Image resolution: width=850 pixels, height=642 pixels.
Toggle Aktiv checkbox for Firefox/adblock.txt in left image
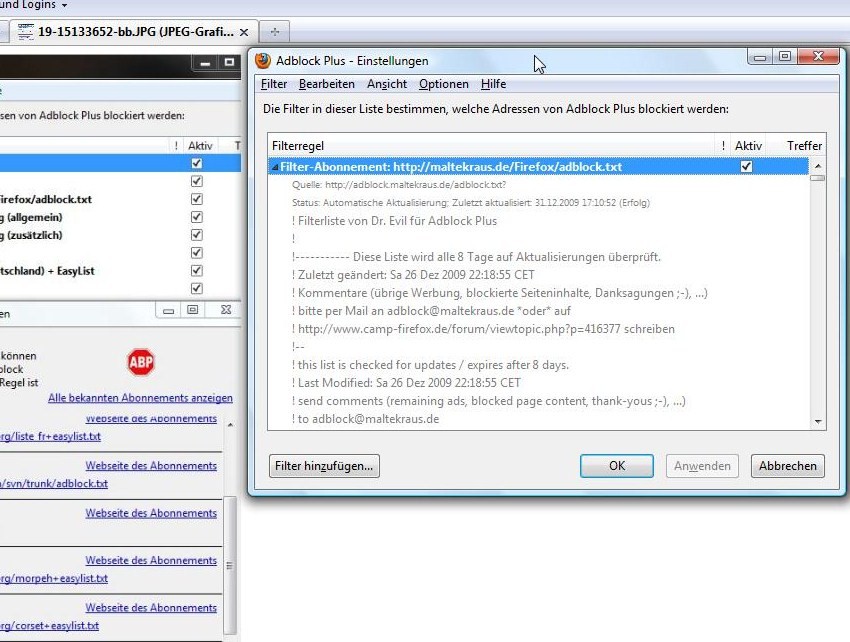[x=197, y=199]
